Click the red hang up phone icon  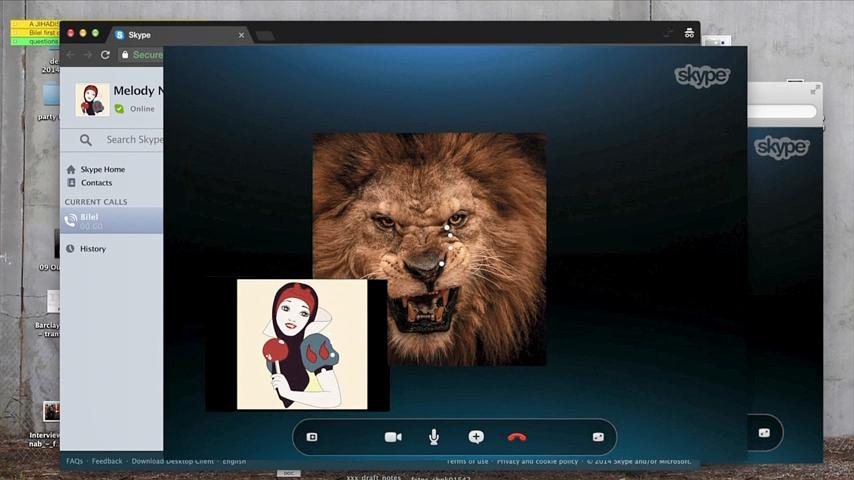[x=516, y=437]
